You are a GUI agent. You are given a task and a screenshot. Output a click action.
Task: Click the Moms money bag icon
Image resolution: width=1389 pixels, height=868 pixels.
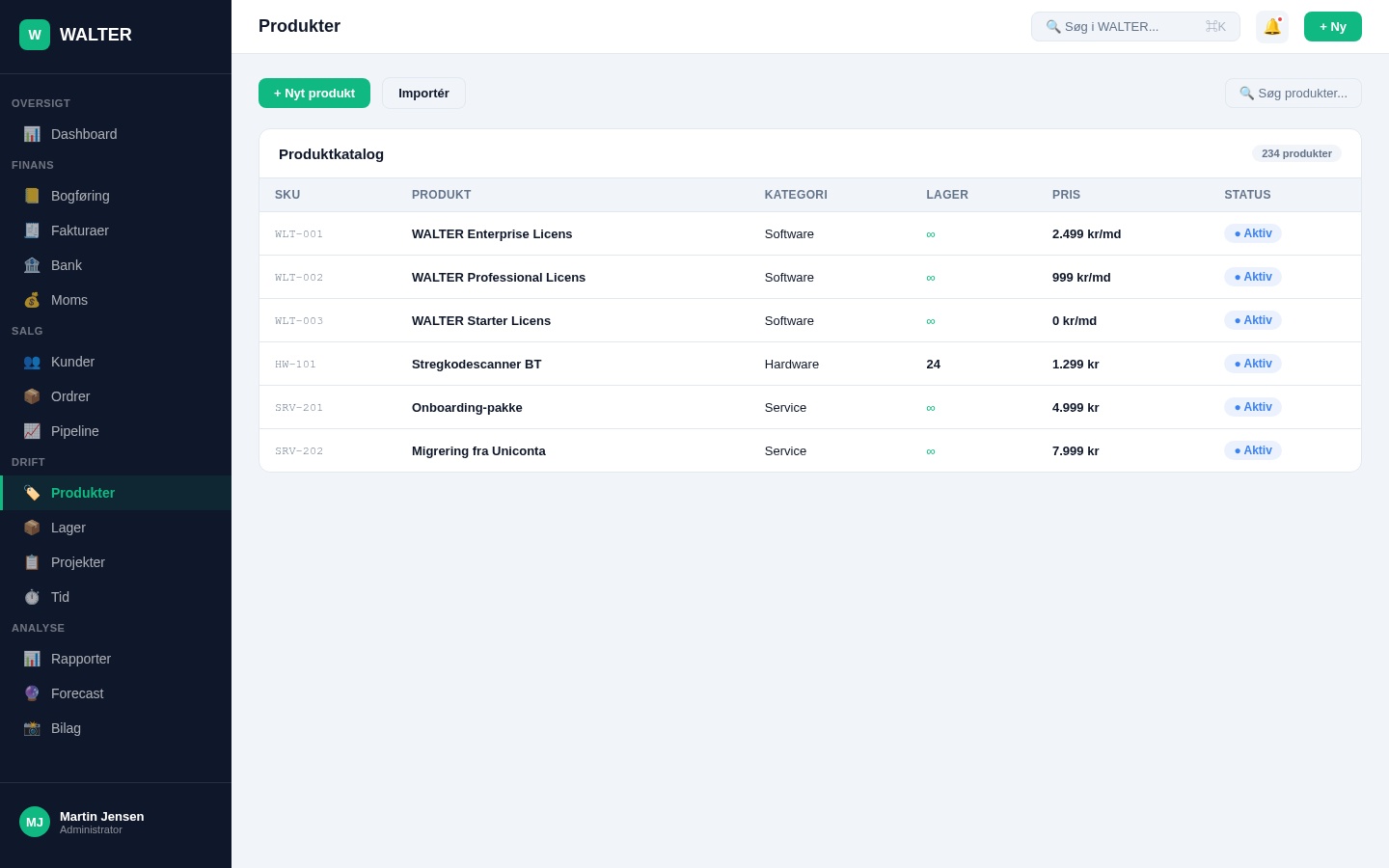(x=32, y=300)
